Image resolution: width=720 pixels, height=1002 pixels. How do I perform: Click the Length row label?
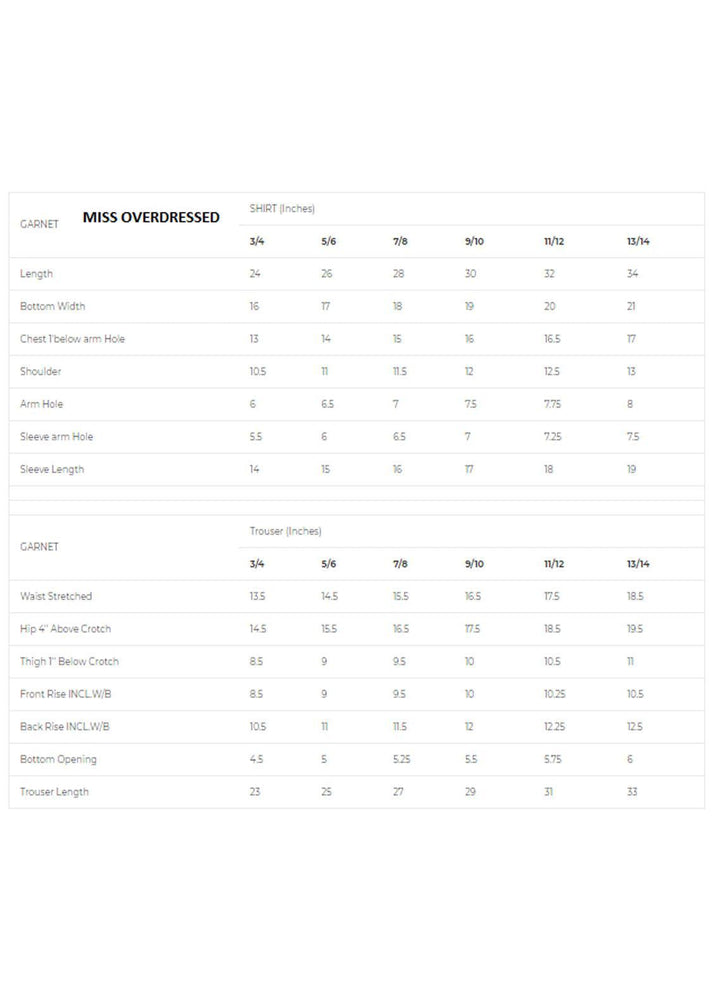pos(36,274)
